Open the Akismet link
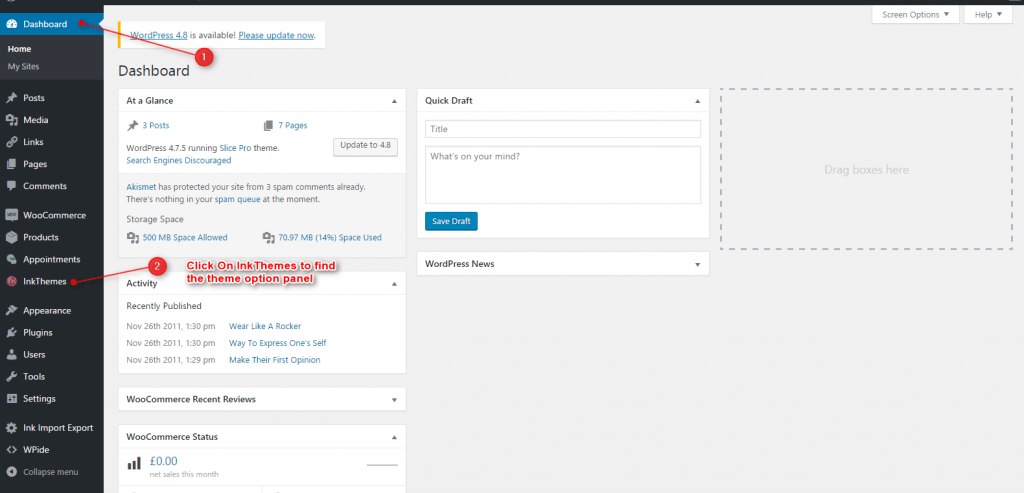Screen dimensions: 1024x493 tap(140, 187)
